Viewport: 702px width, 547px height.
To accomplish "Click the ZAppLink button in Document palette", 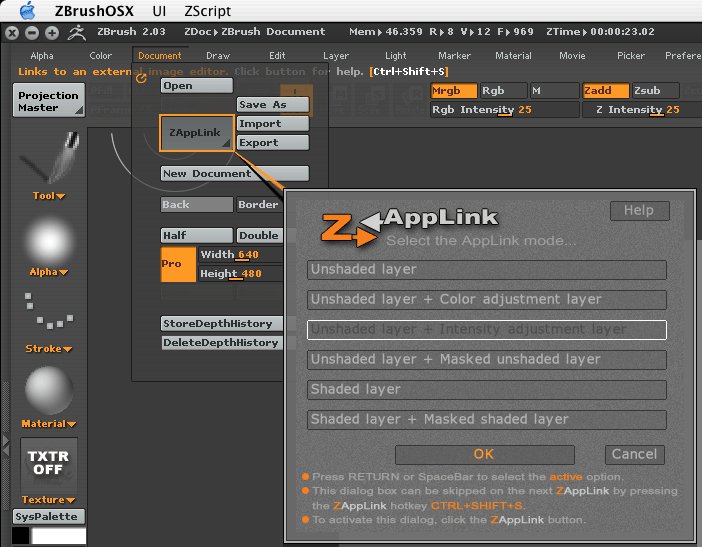I will [x=197, y=133].
